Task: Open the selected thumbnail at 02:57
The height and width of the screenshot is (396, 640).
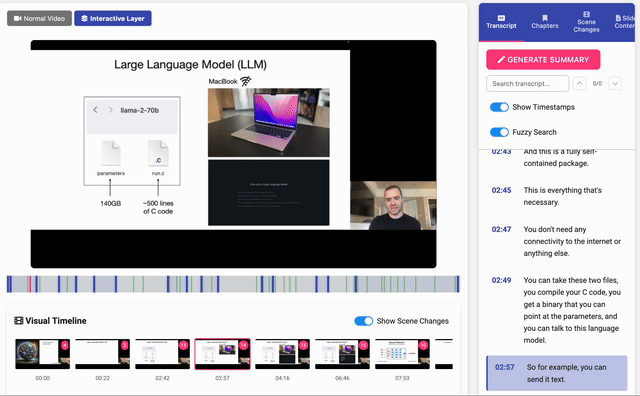Action: (222, 354)
